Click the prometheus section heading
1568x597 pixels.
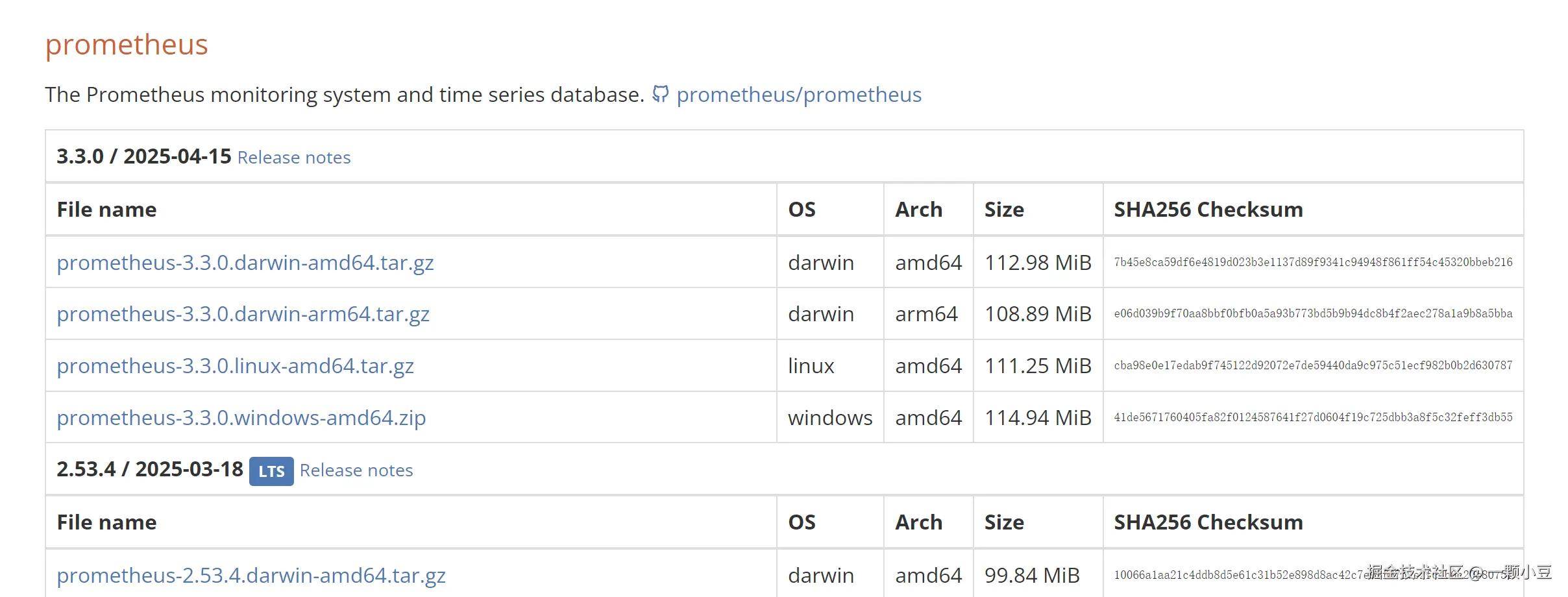click(x=127, y=45)
